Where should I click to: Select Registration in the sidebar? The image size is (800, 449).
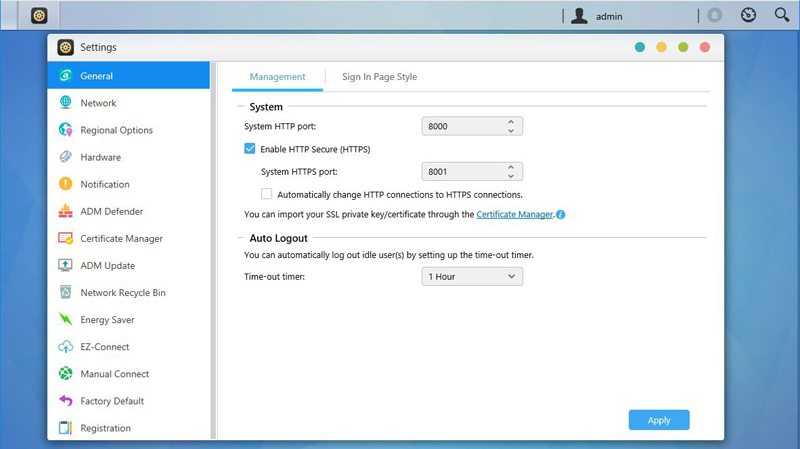click(x=129, y=427)
